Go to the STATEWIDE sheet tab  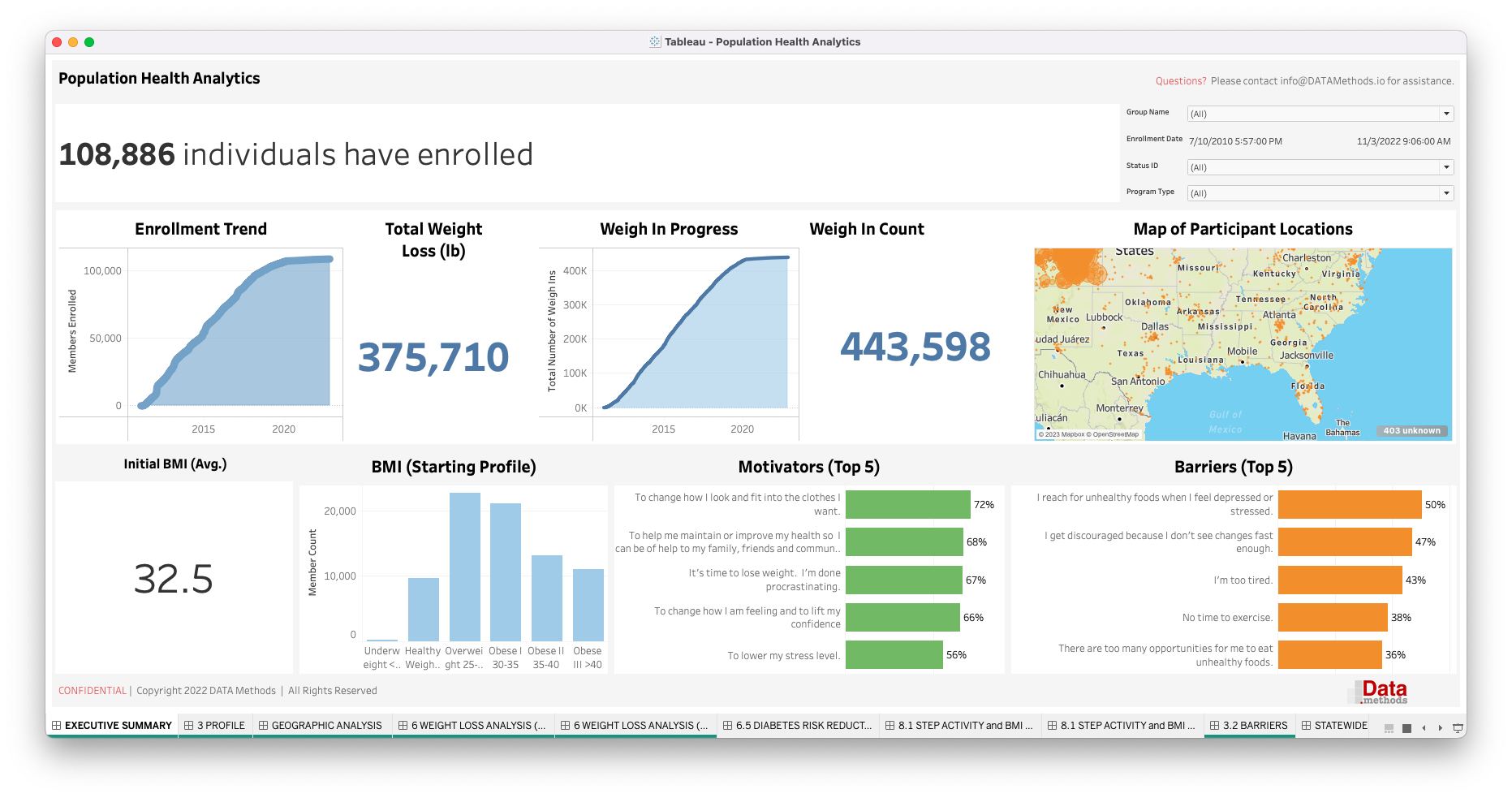pos(1334,726)
